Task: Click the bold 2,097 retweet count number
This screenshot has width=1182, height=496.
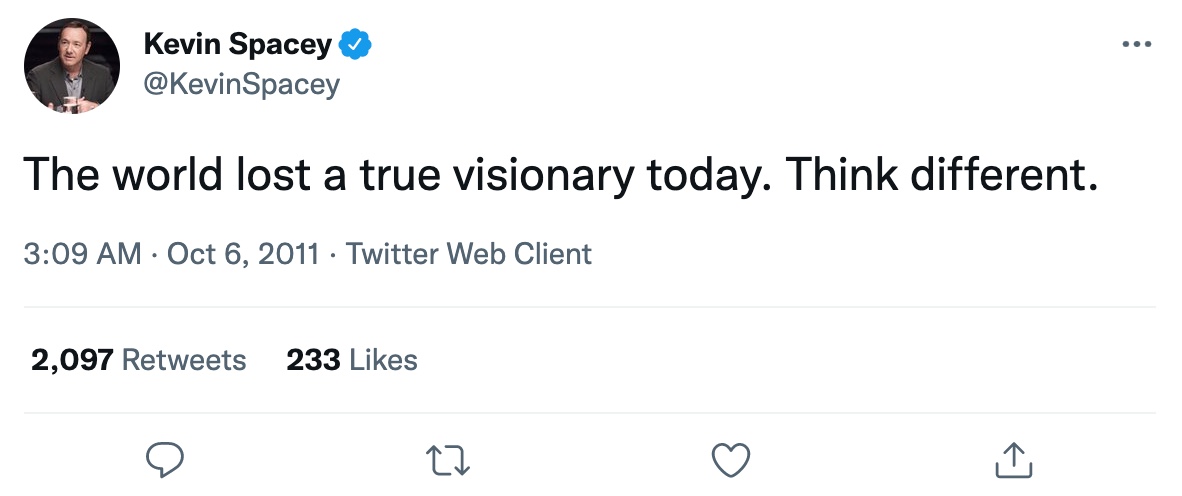Action: click(73, 360)
